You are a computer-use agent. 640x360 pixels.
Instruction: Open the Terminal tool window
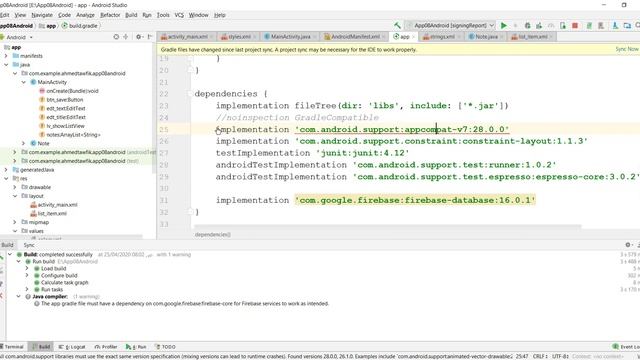11,347
